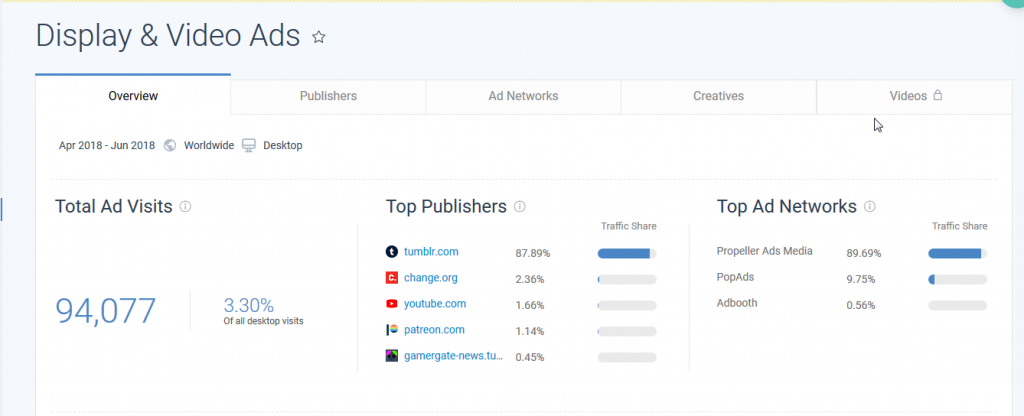
Task: Click the youtube.com favicon icon
Action: click(x=392, y=304)
